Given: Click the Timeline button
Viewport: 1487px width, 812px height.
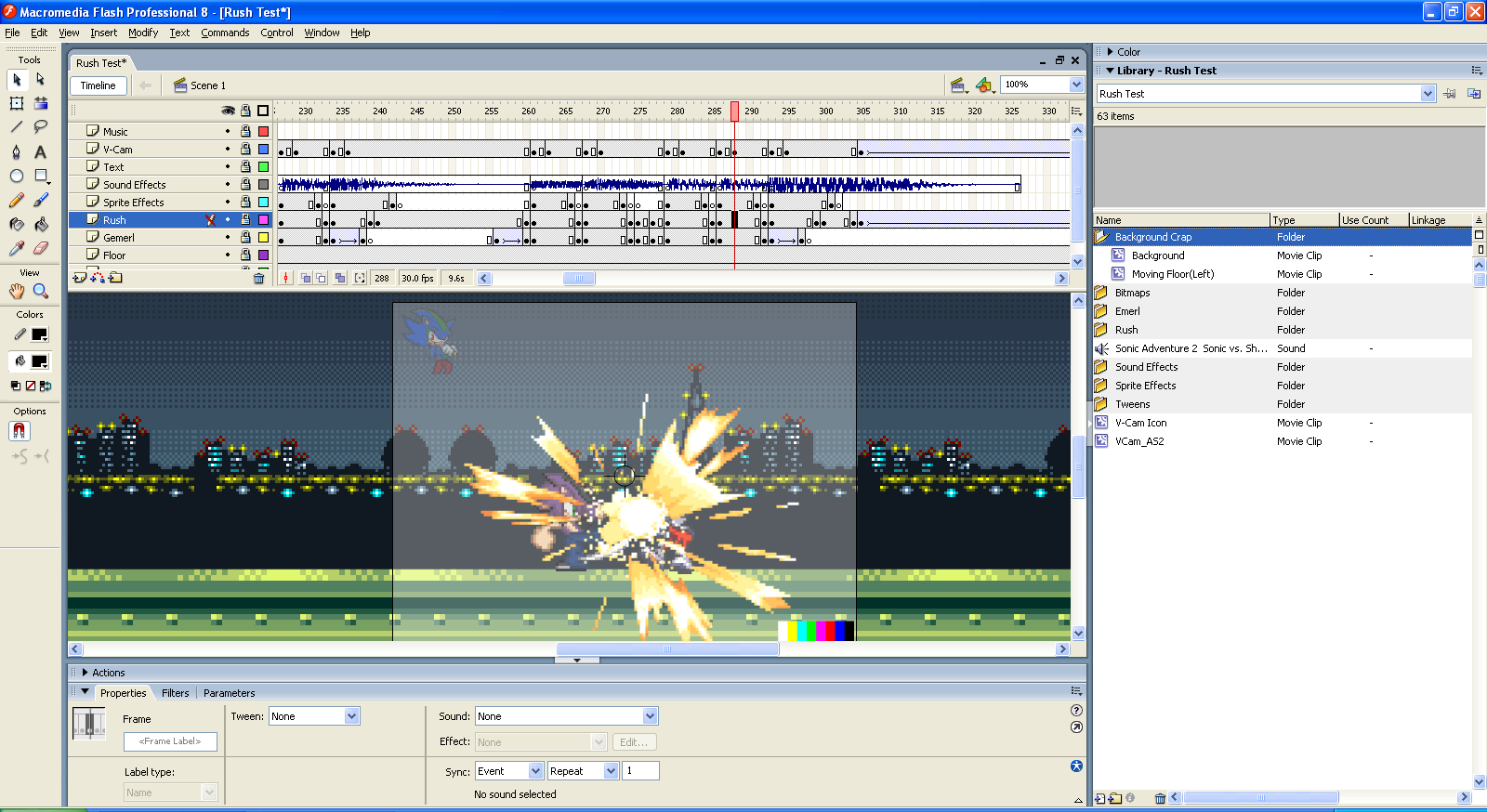Looking at the screenshot, I should click(99, 85).
